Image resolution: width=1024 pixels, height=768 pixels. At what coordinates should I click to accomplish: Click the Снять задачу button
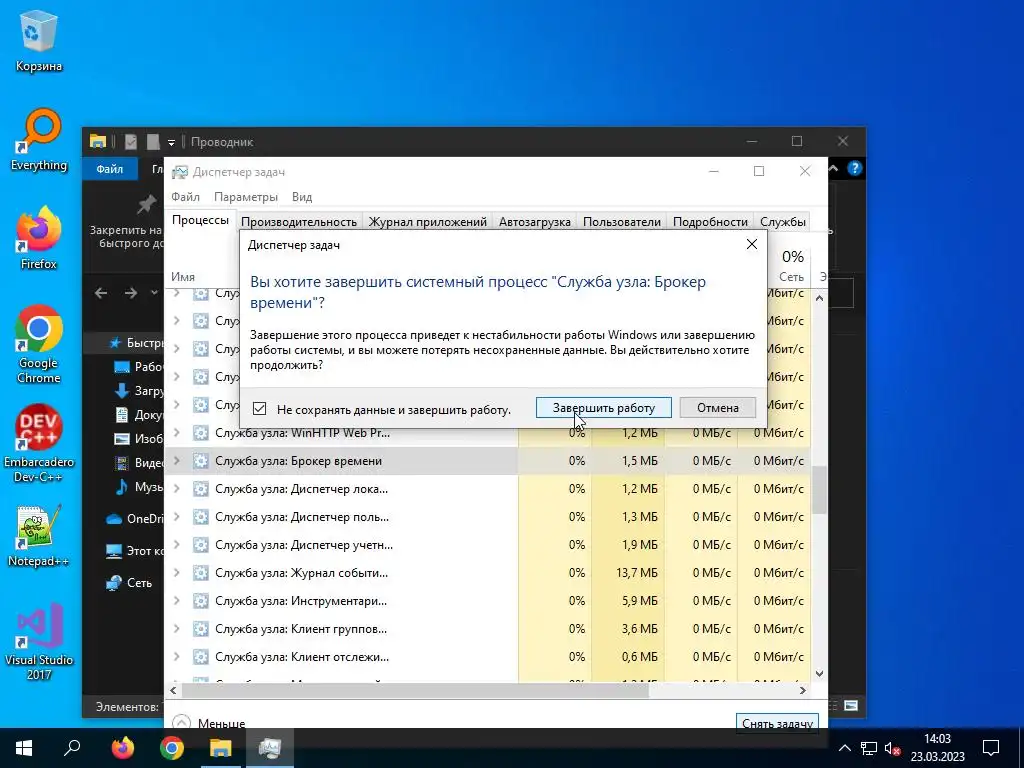pos(777,723)
